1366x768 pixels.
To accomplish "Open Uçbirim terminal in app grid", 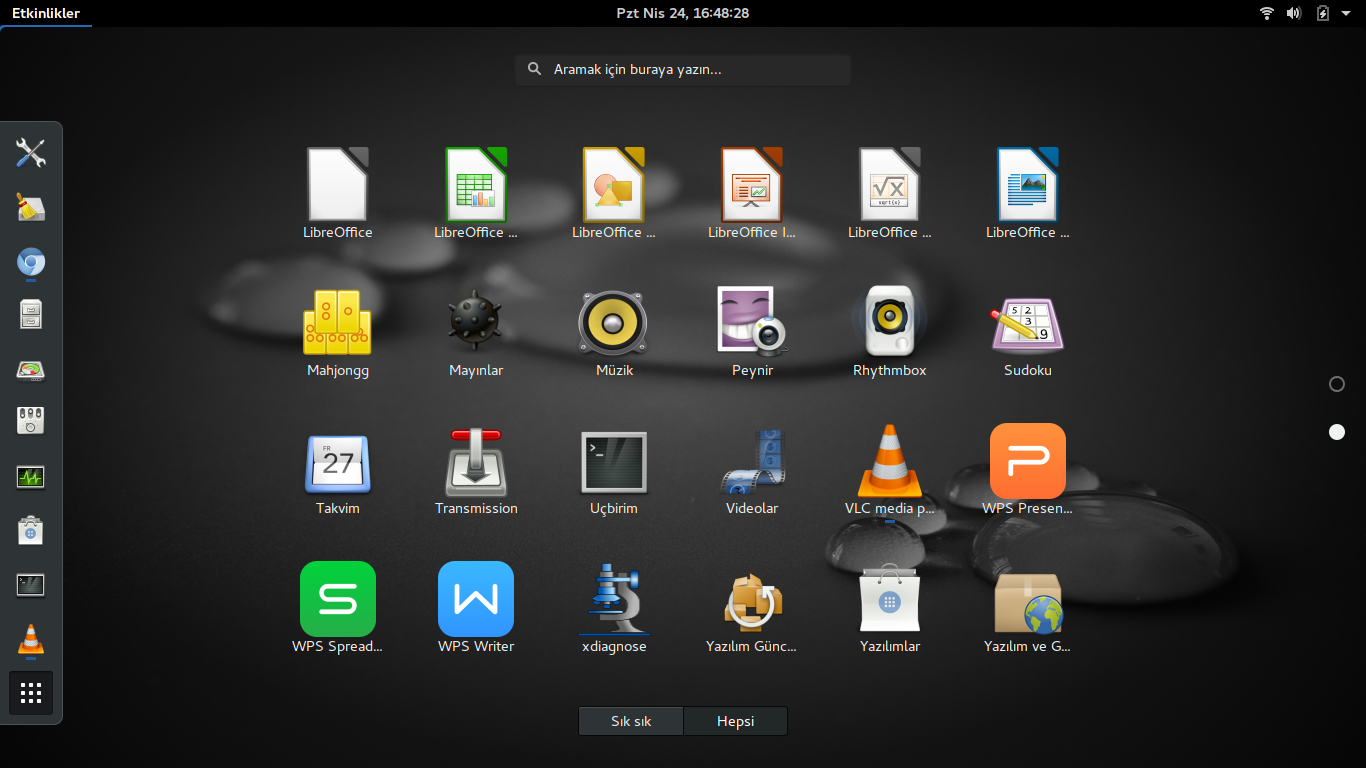I will (614, 462).
